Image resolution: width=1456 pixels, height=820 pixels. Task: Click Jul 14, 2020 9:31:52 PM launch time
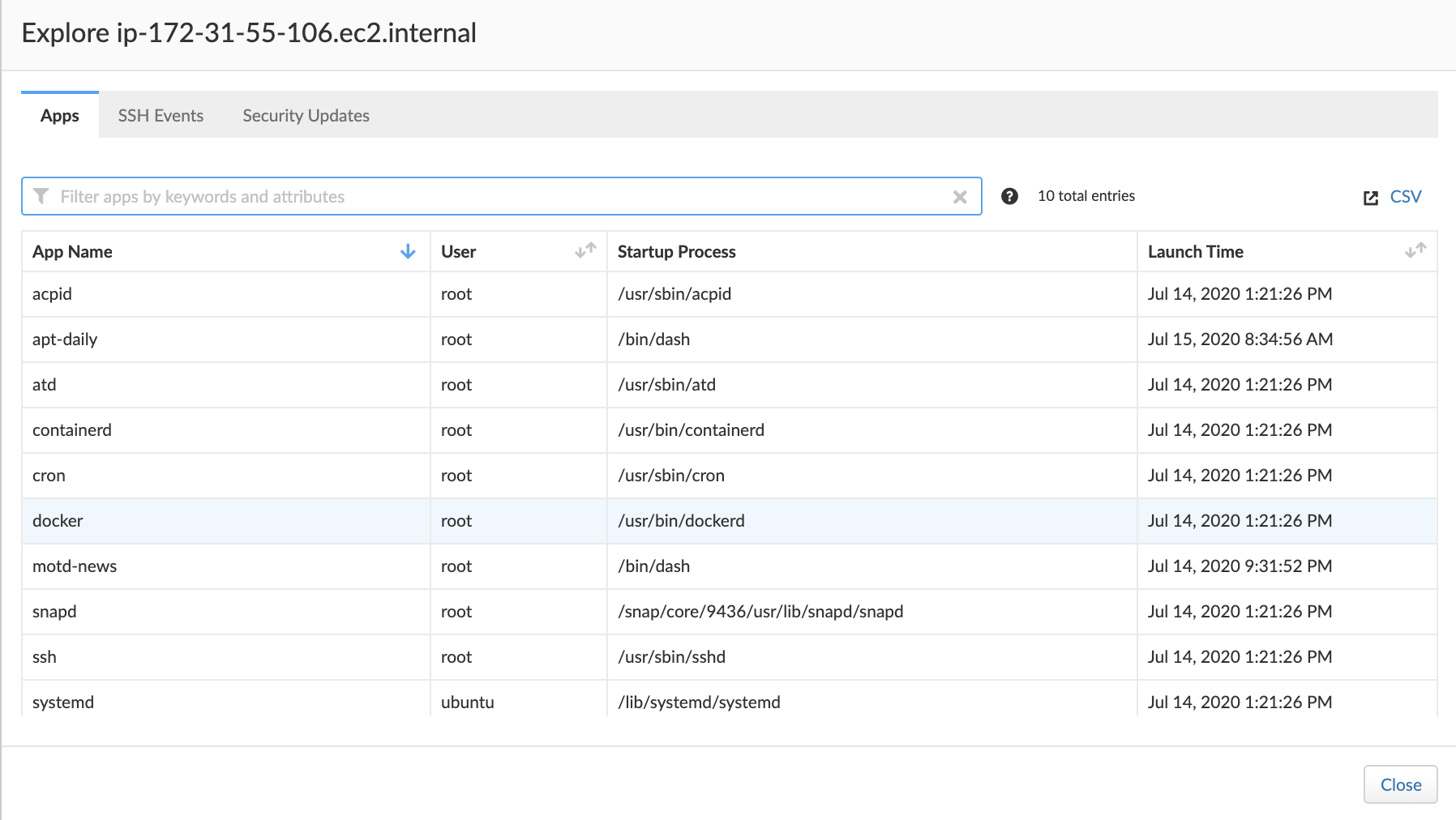[x=1240, y=566]
